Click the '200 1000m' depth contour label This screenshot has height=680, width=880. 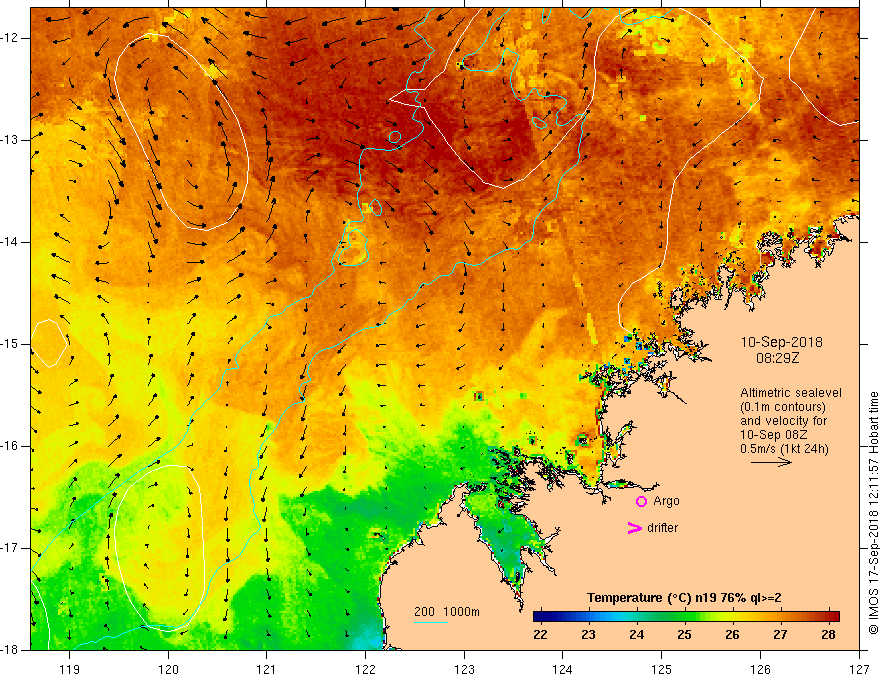(447, 612)
